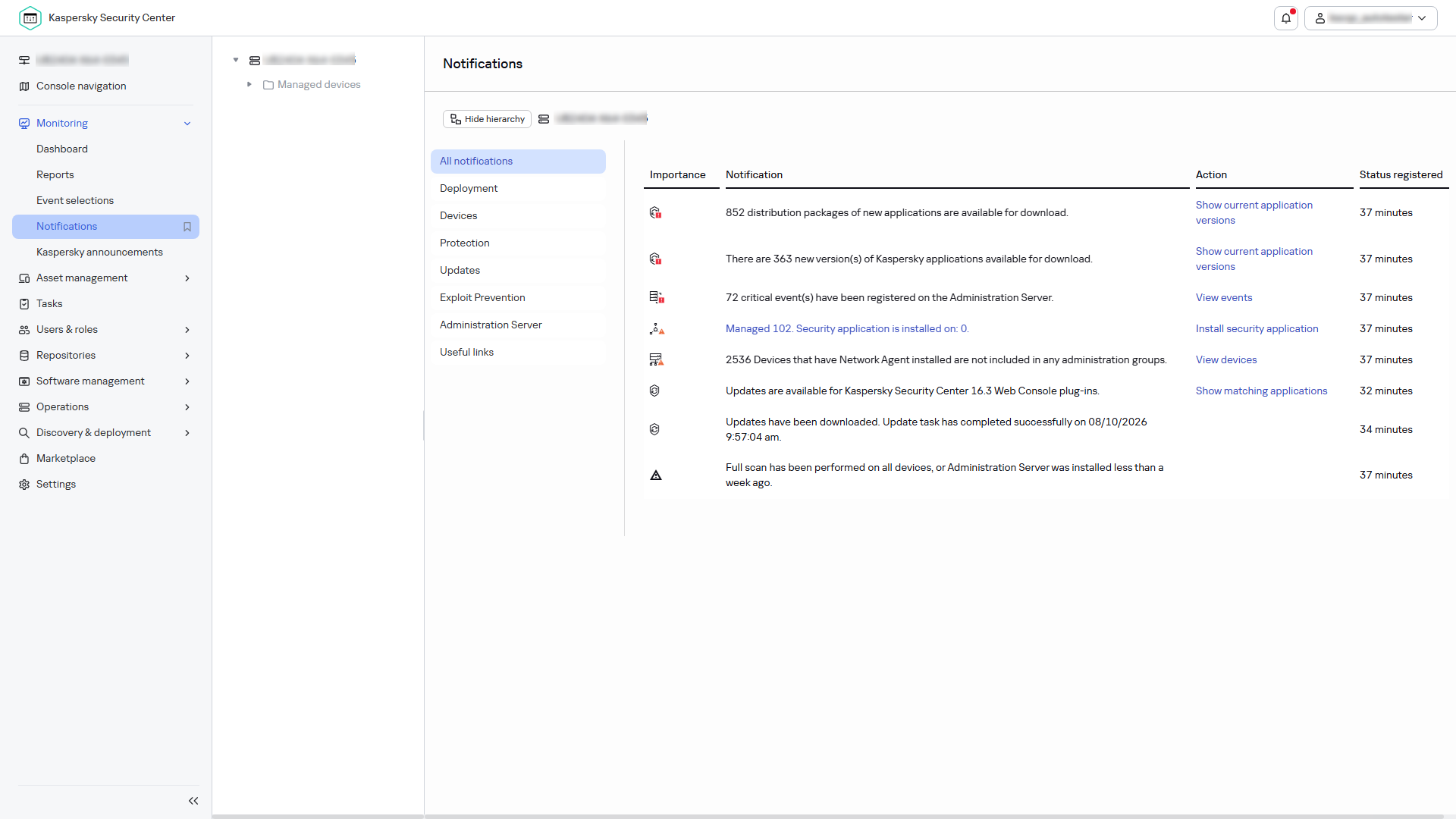This screenshot has height=819, width=1456.
Task: Expand the Software management section
Action: point(187,381)
